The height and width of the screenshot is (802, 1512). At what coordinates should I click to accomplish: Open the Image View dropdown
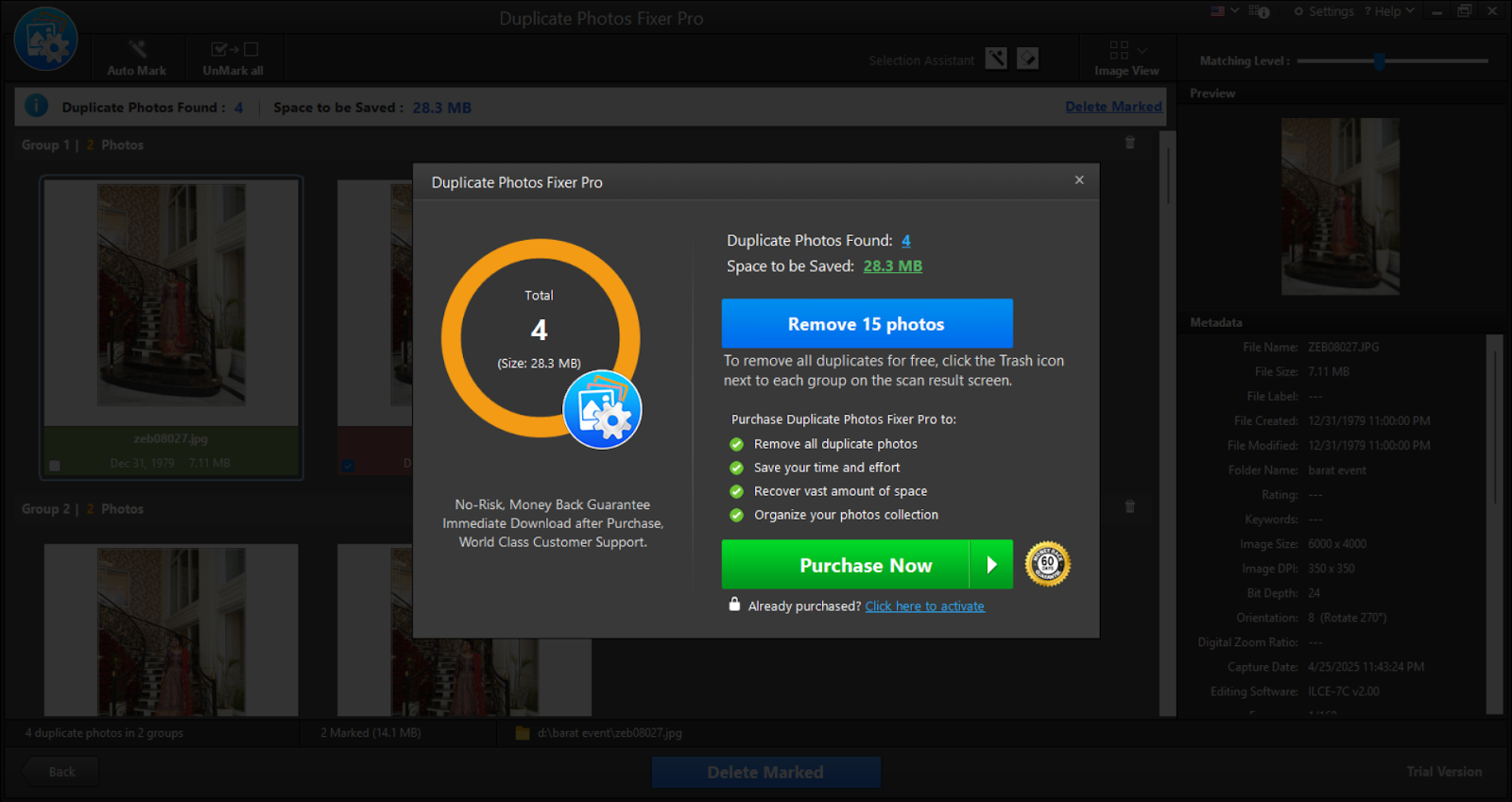click(x=1126, y=59)
